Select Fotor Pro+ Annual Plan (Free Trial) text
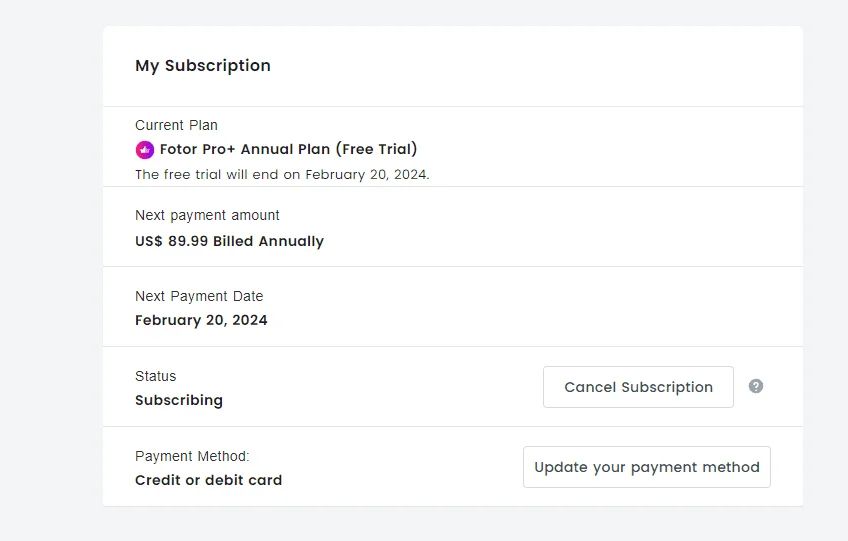This screenshot has height=541, width=848. [289, 149]
